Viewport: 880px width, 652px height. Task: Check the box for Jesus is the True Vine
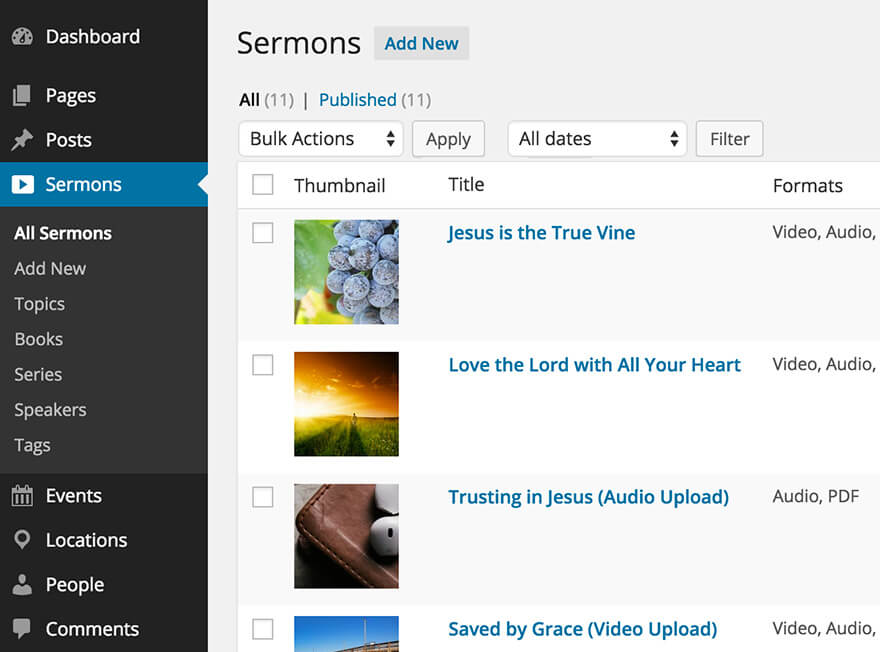tap(263, 233)
